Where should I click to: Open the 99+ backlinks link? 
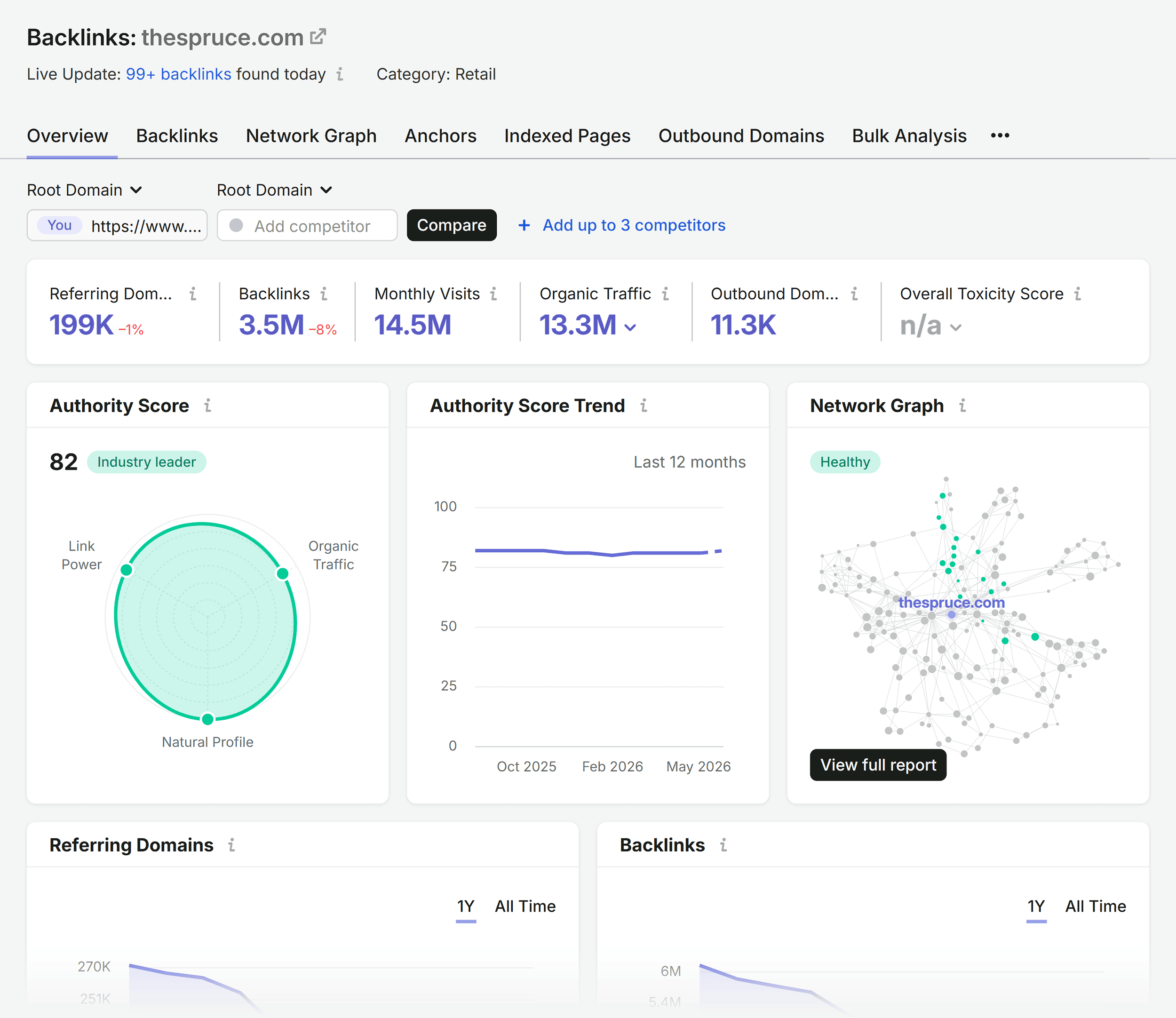pos(178,74)
